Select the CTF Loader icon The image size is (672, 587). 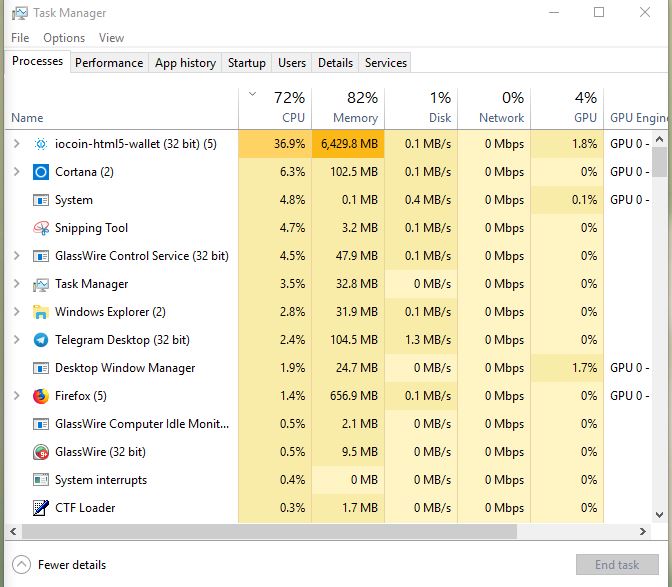tap(41, 508)
